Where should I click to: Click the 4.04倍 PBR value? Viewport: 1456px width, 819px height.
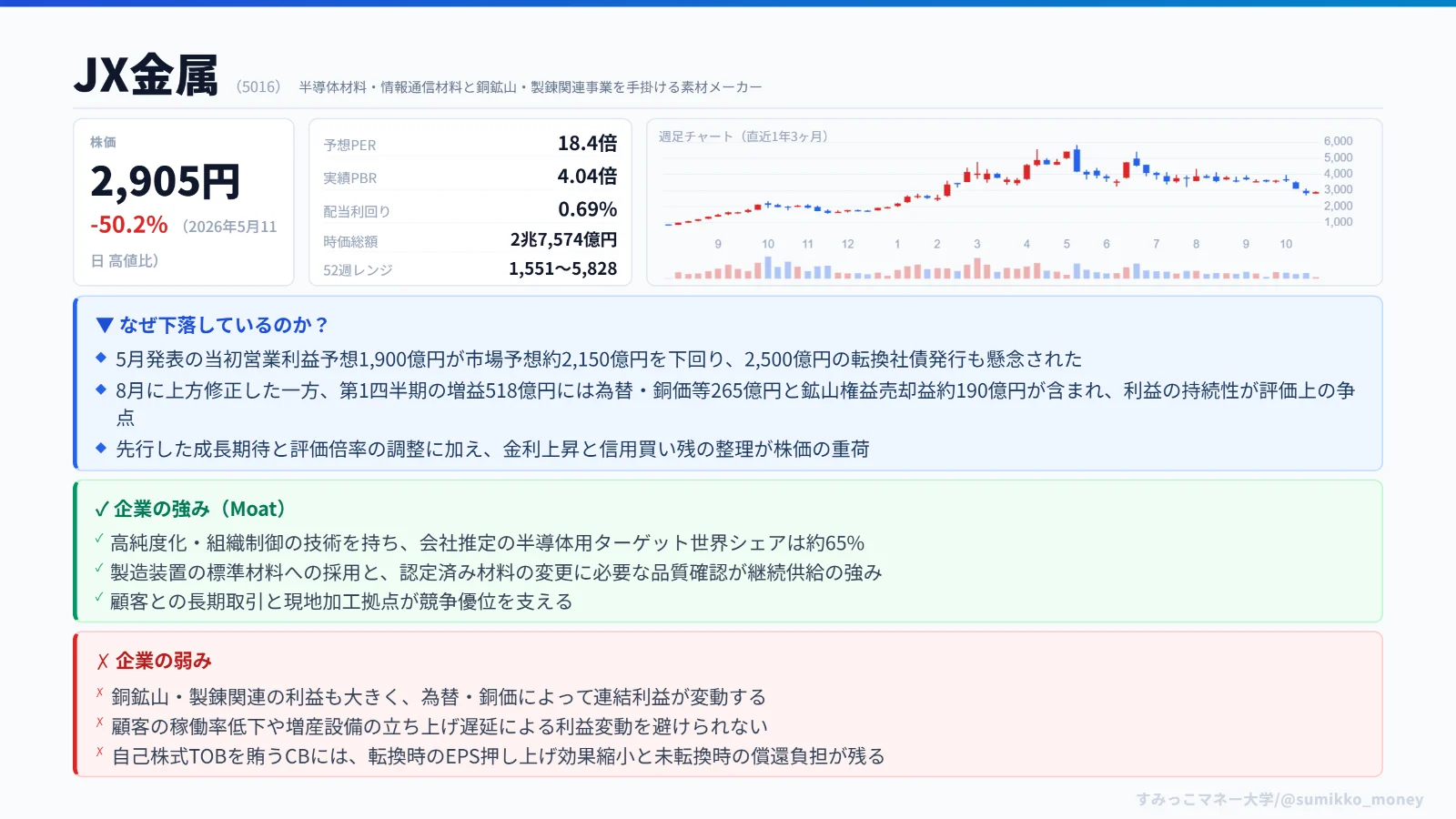(587, 176)
